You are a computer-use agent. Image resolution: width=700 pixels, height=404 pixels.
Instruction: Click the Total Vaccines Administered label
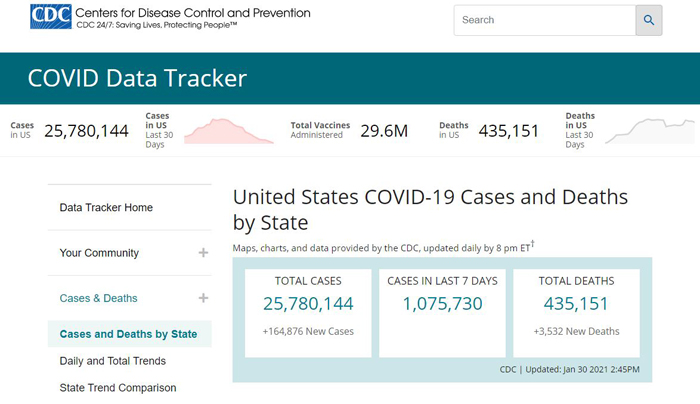[320, 130]
